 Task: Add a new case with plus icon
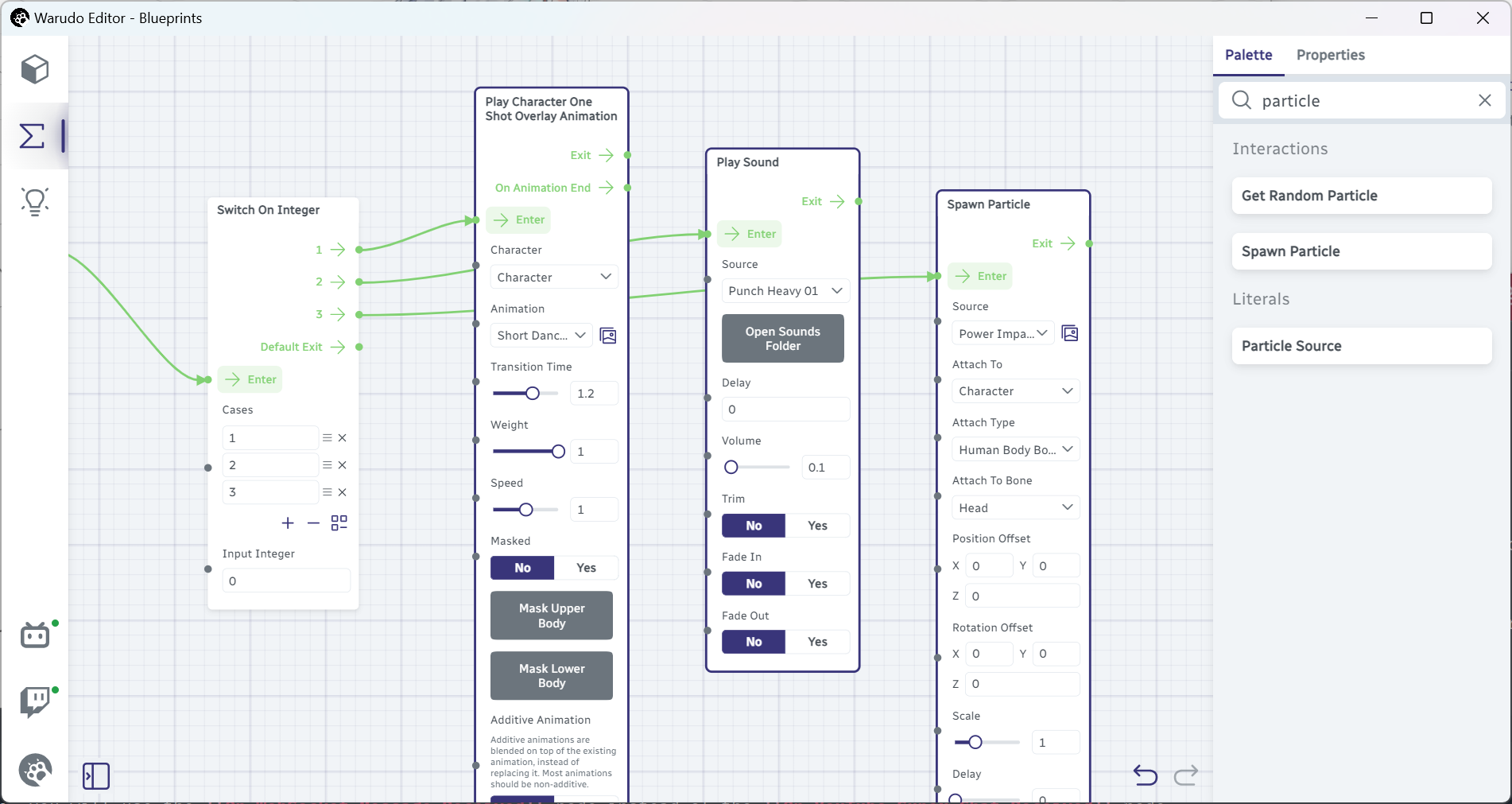(x=288, y=522)
